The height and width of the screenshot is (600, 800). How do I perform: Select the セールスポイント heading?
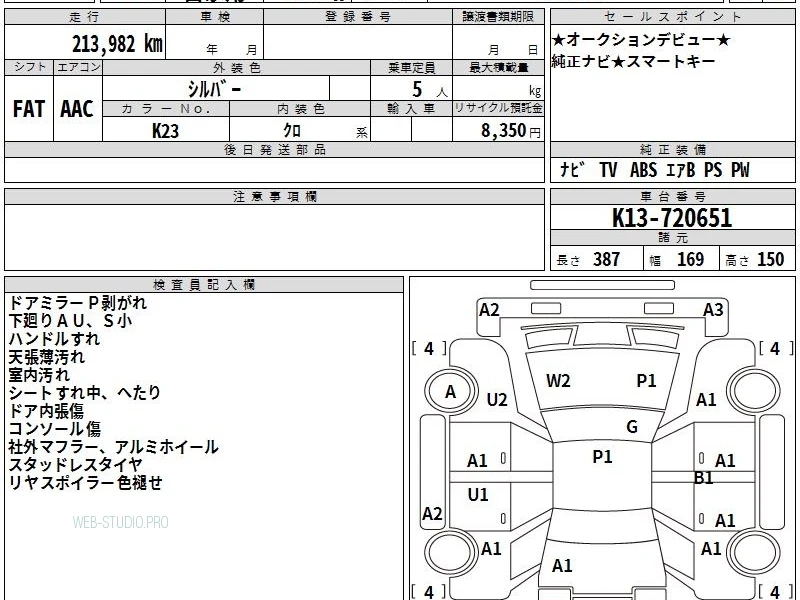[672, 17]
